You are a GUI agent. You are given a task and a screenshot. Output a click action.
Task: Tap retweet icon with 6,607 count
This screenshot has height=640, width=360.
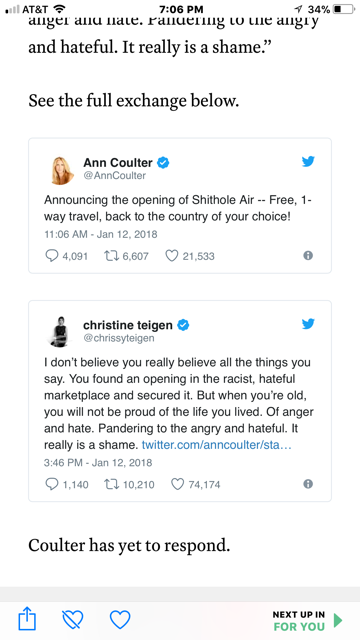[111, 256]
